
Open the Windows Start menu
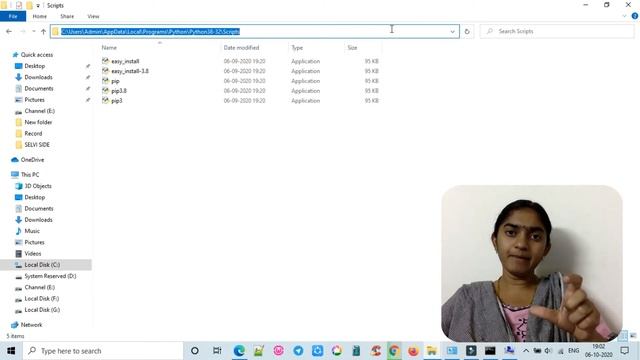tap(11, 351)
